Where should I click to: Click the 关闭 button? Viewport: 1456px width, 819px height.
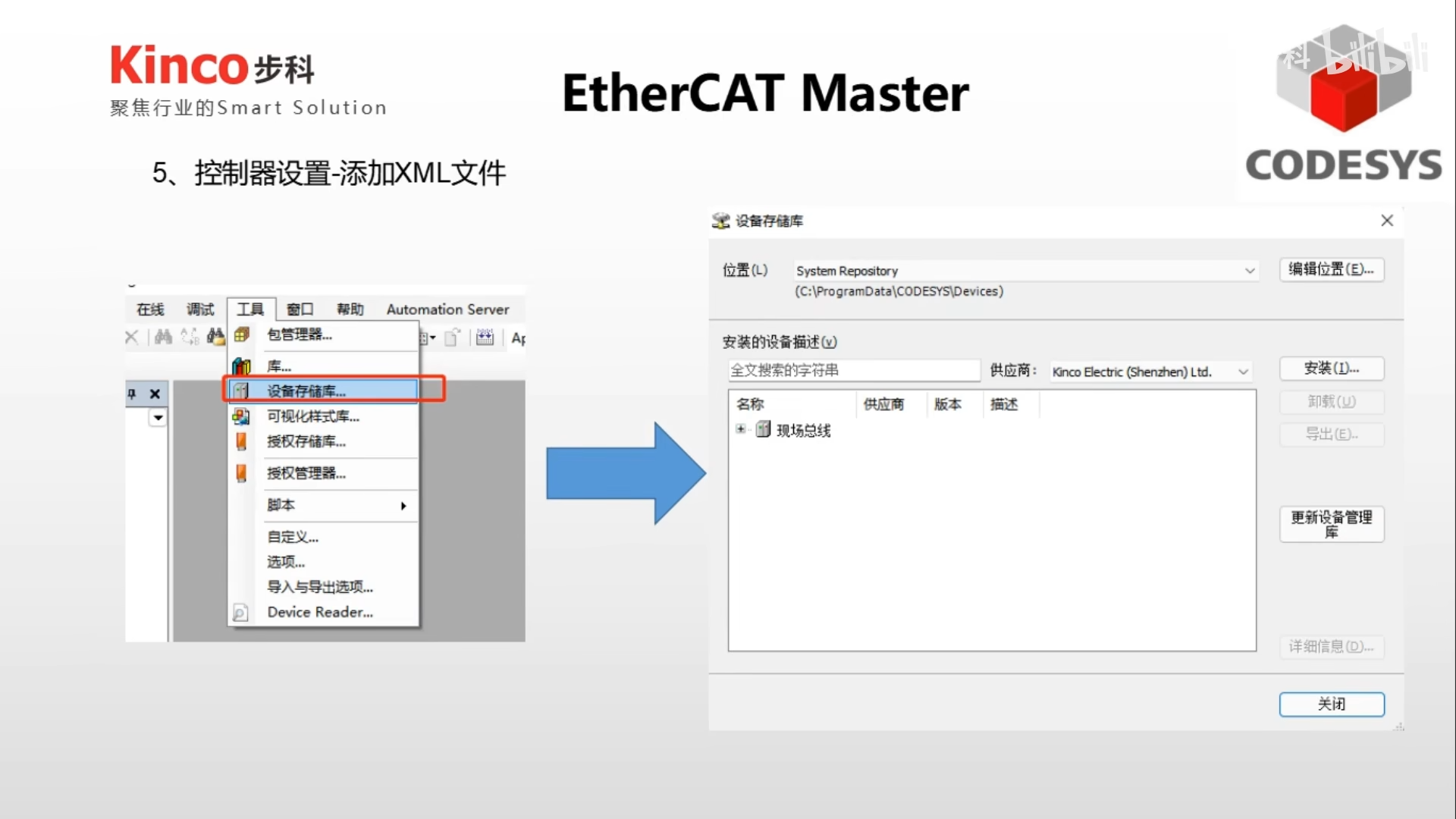click(x=1332, y=704)
